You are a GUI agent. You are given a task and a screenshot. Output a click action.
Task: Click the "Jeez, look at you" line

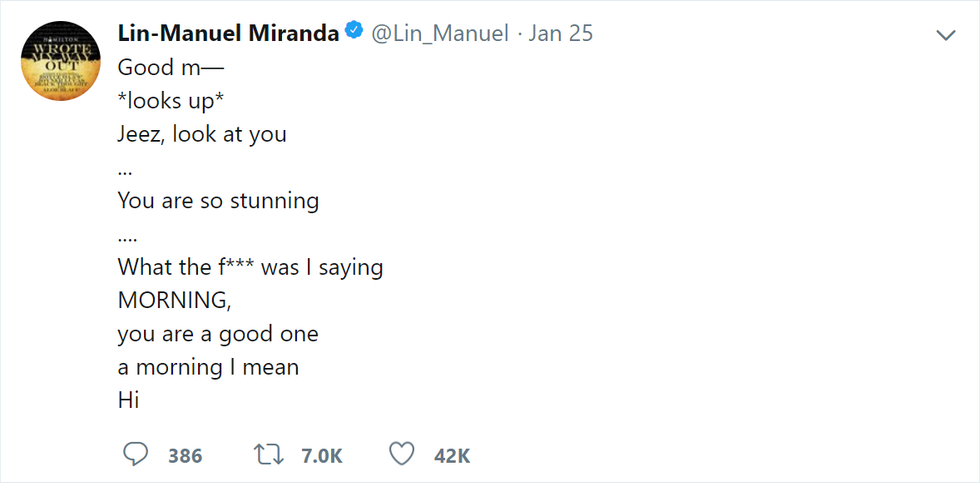coord(202,133)
